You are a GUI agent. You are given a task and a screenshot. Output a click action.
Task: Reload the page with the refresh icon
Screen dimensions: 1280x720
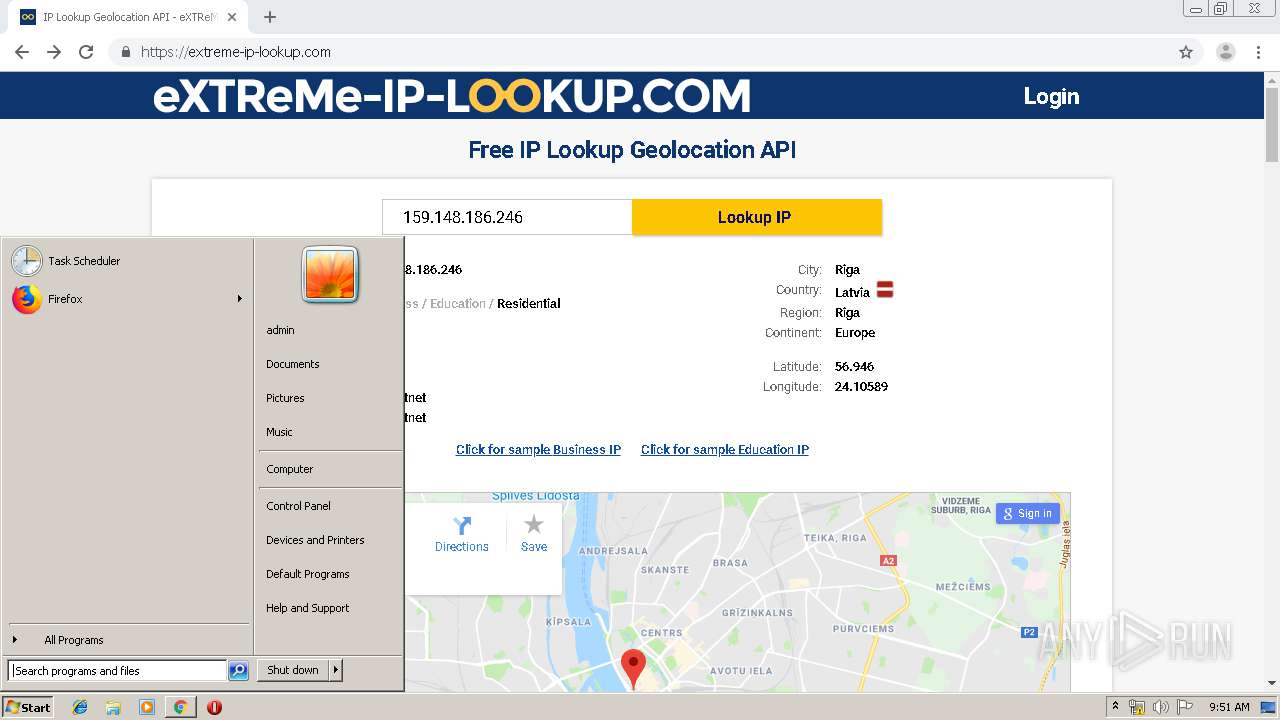coord(86,52)
